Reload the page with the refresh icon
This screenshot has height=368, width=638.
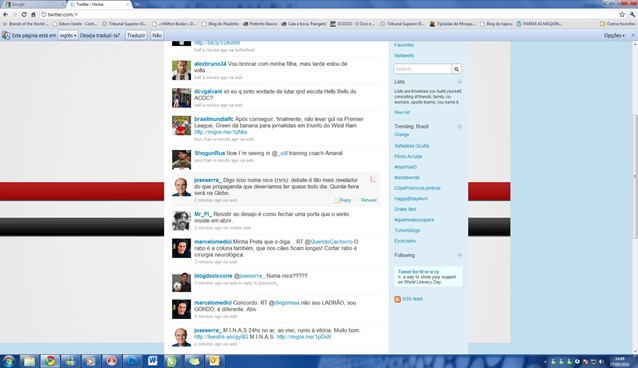click(24, 14)
